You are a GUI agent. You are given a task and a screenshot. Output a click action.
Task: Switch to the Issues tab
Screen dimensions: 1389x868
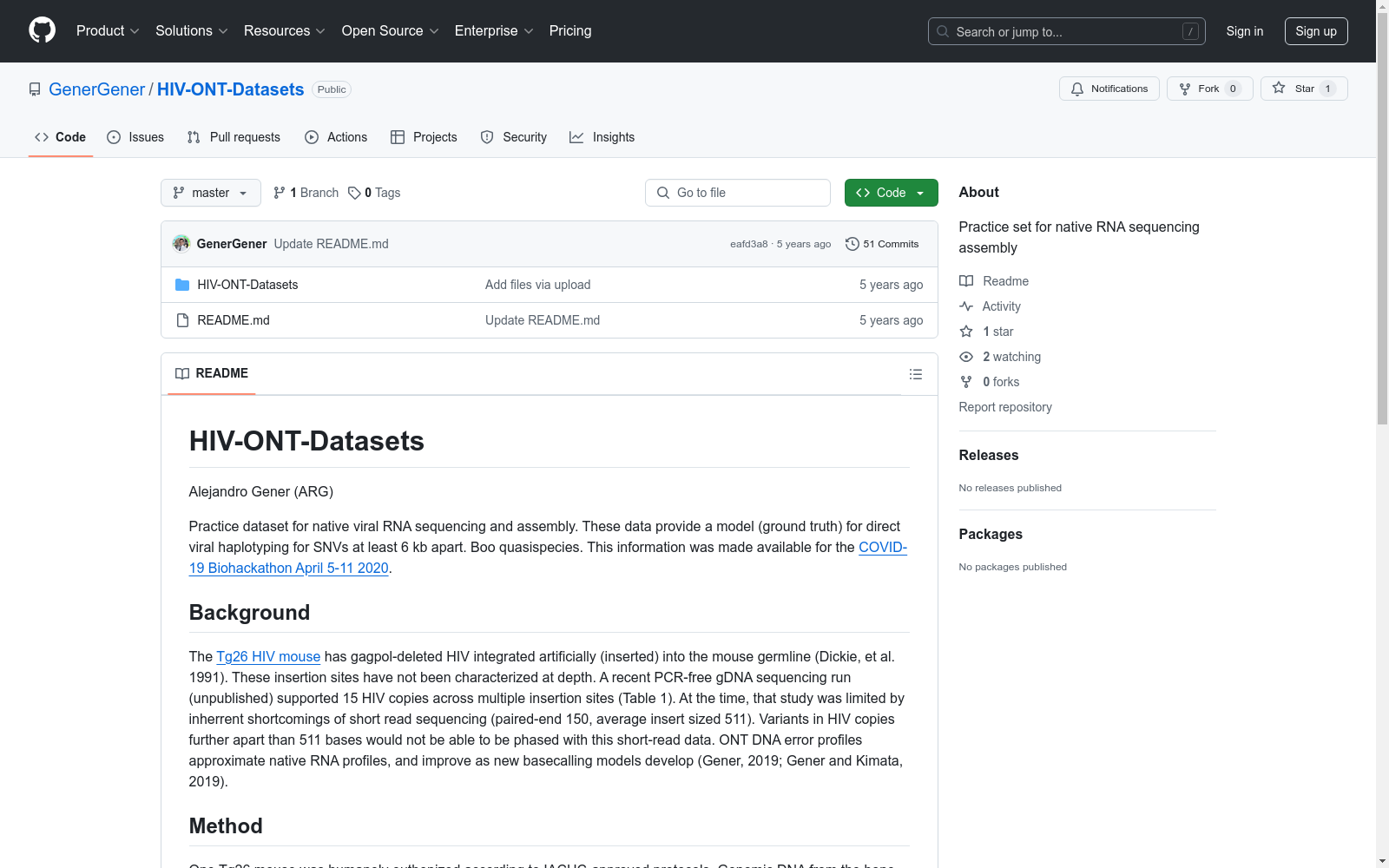coord(135,137)
